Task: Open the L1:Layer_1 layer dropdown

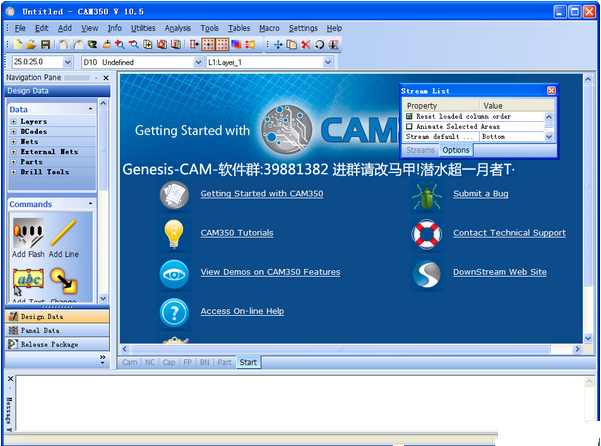Action: [328, 62]
